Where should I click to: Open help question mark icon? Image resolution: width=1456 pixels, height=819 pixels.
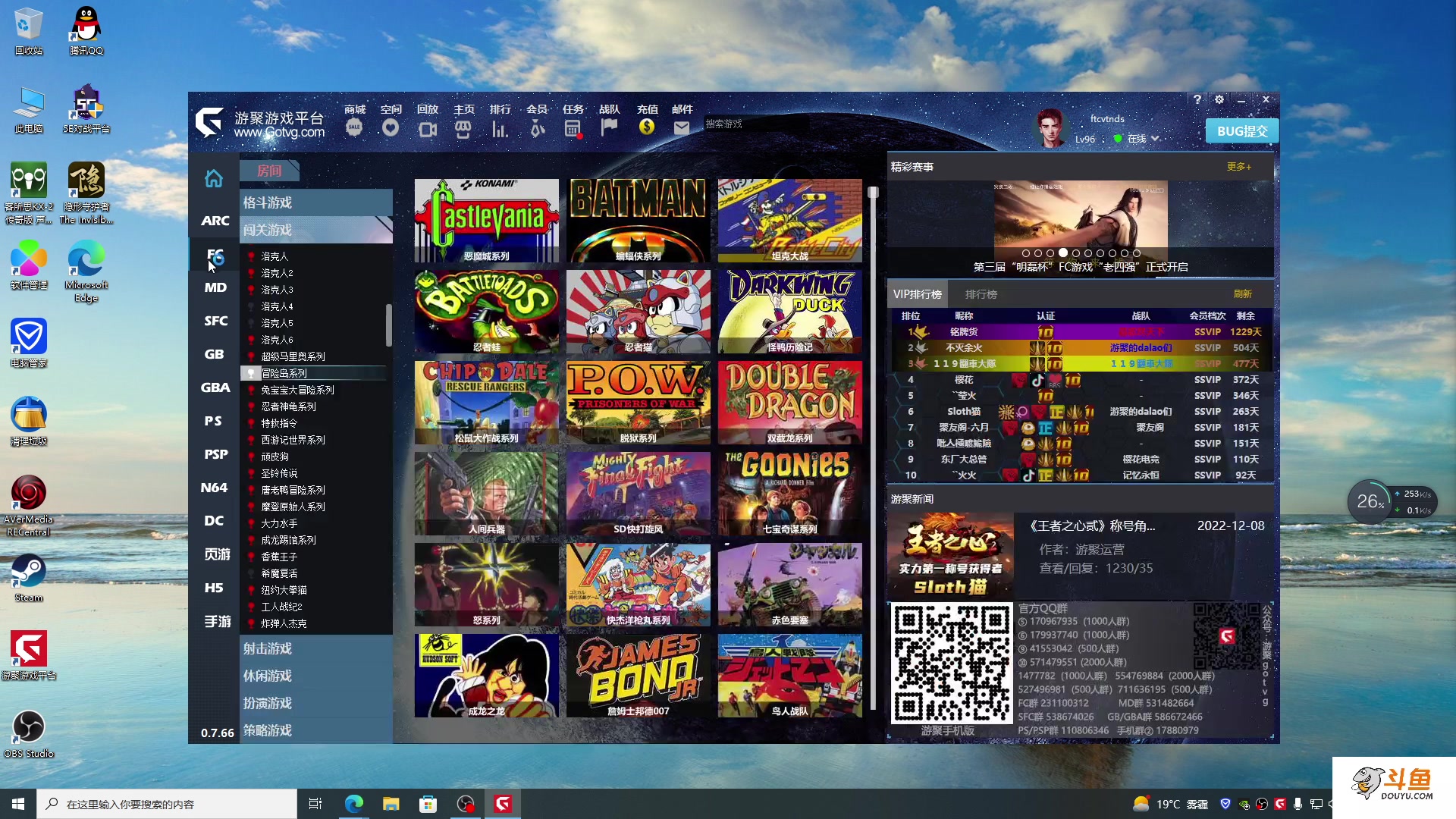[1197, 99]
